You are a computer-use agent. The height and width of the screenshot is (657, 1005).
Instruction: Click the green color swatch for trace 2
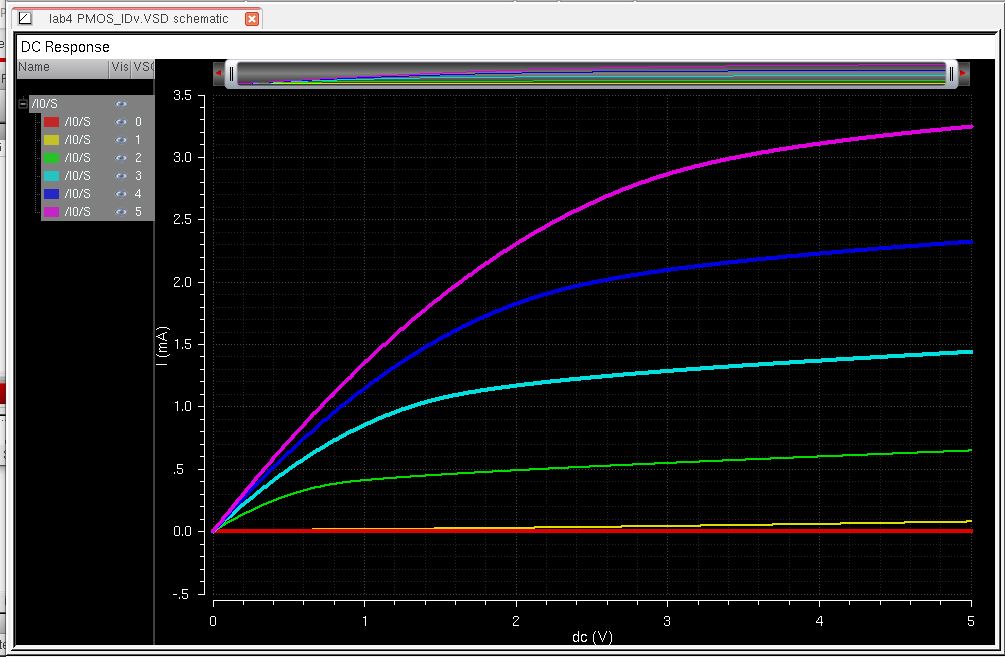(x=51, y=158)
